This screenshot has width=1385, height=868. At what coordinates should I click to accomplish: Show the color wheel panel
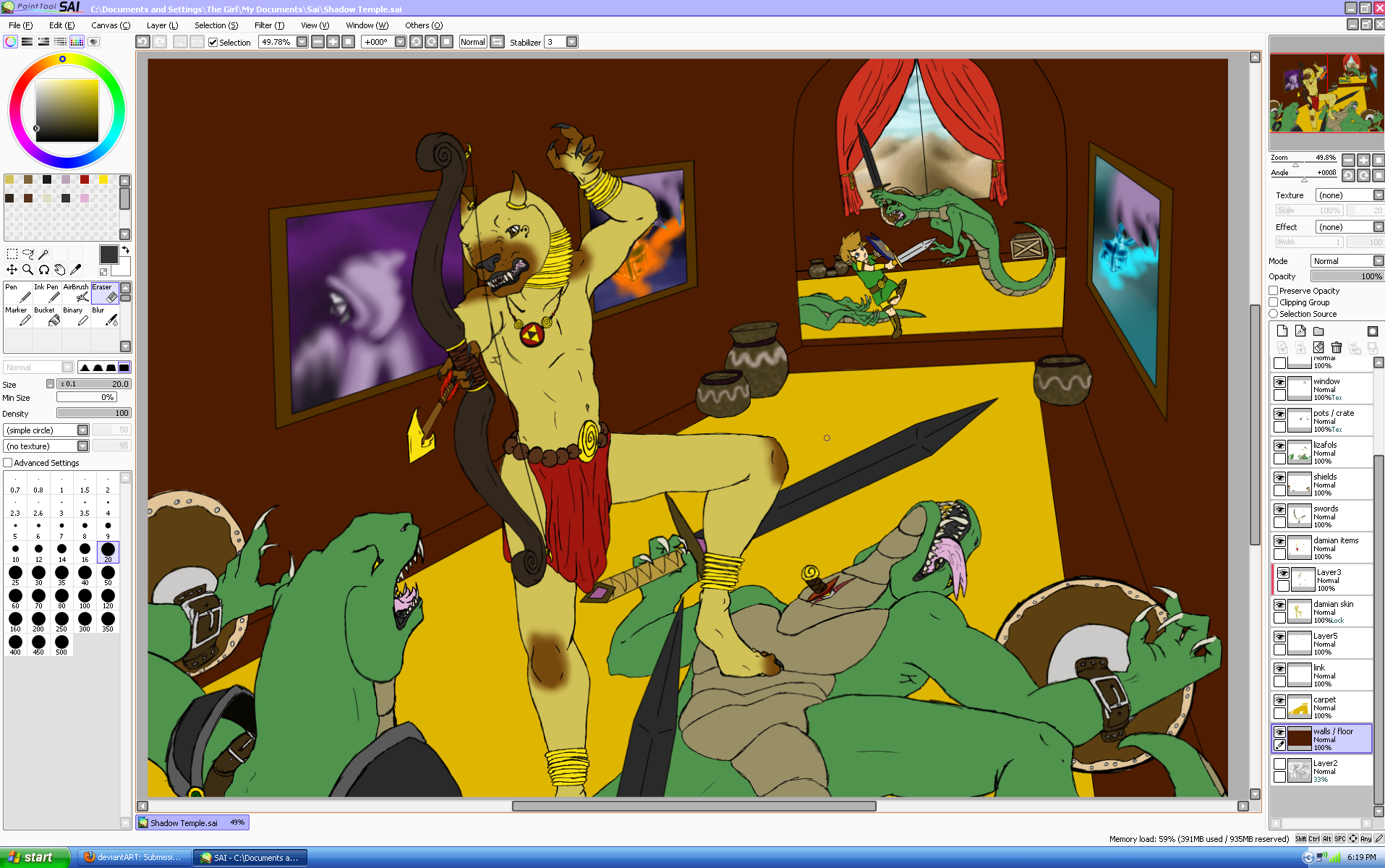point(11,42)
